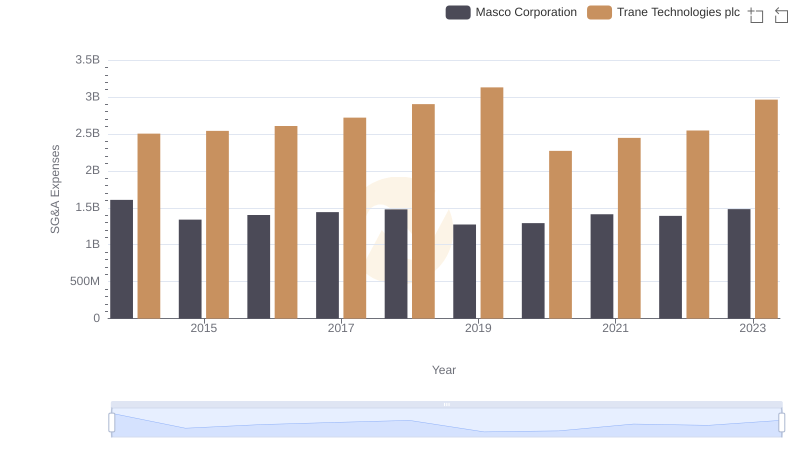The width and height of the screenshot is (800, 461).
Task: Click Trane Technologies bar for 2018
Action: (x=423, y=211)
